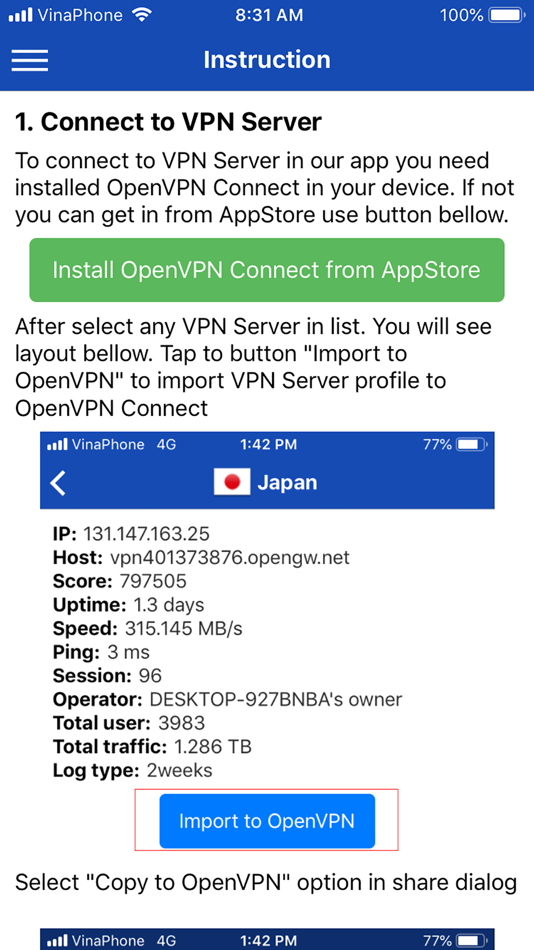The image size is (534, 950).
Task: Open the hamburger menu
Action: [29, 59]
